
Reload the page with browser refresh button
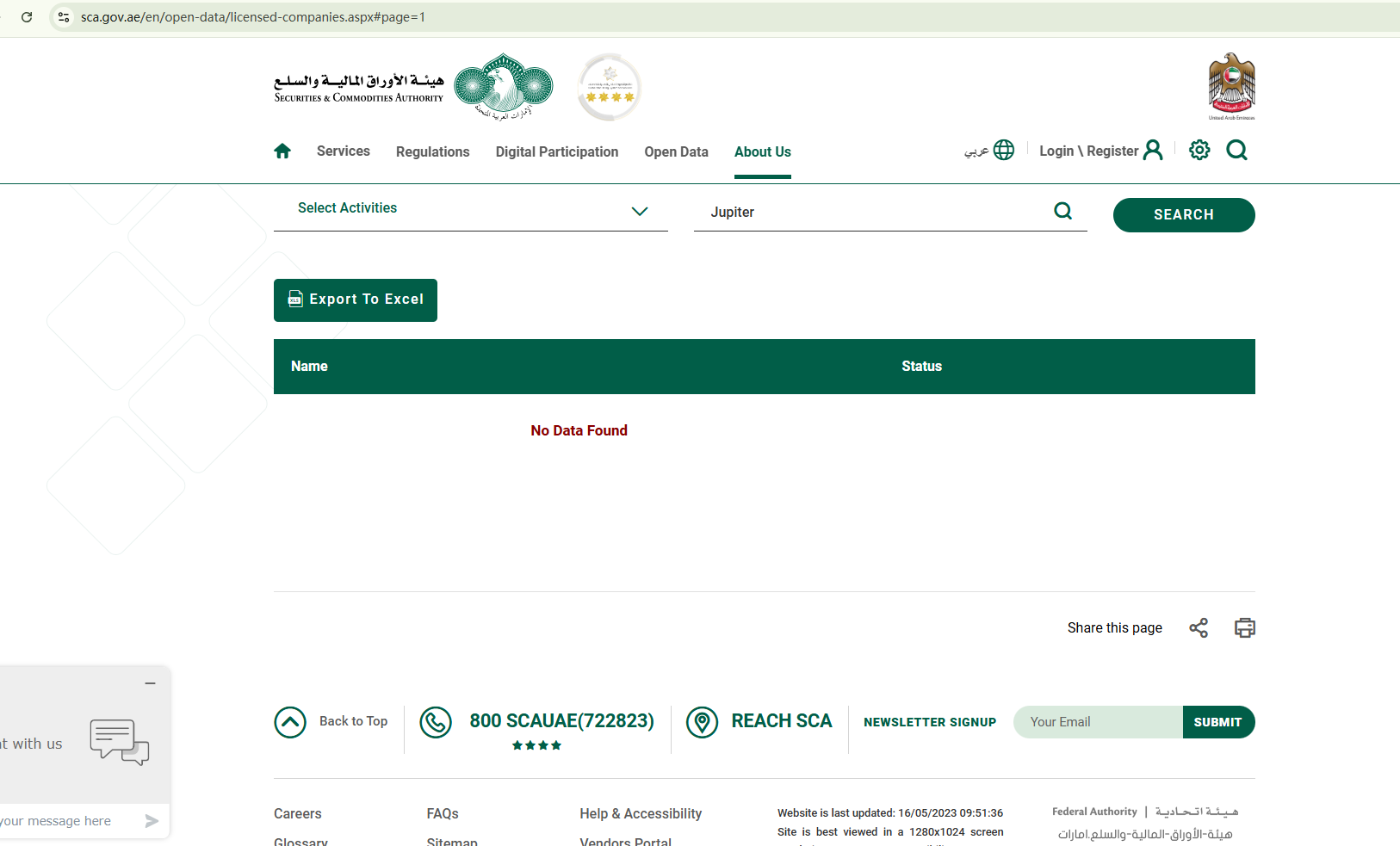[x=27, y=17]
